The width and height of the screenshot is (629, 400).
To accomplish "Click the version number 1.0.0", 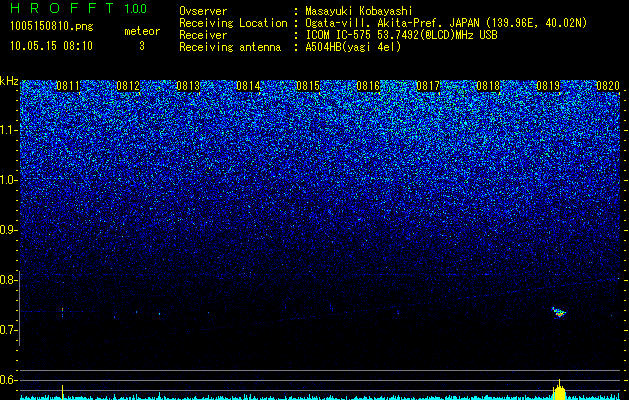I will point(135,8).
